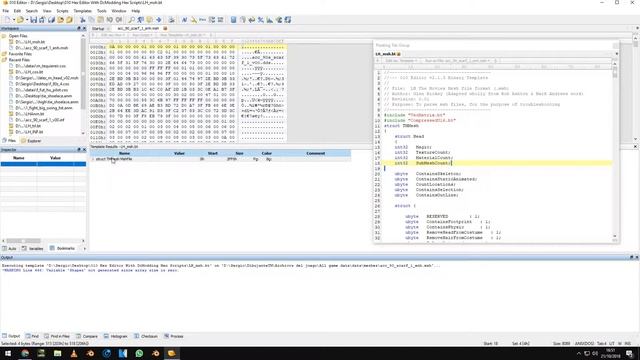Open the Find in Files bottom tab

(57, 336)
